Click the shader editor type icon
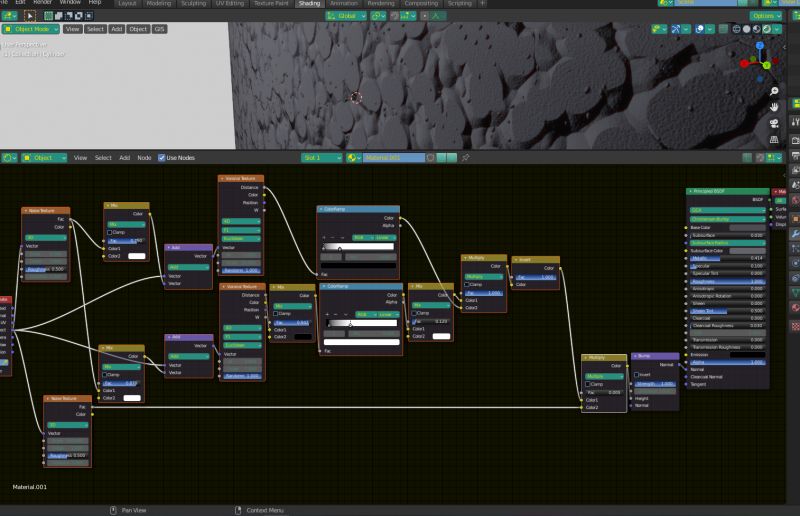 (x=9, y=158)
